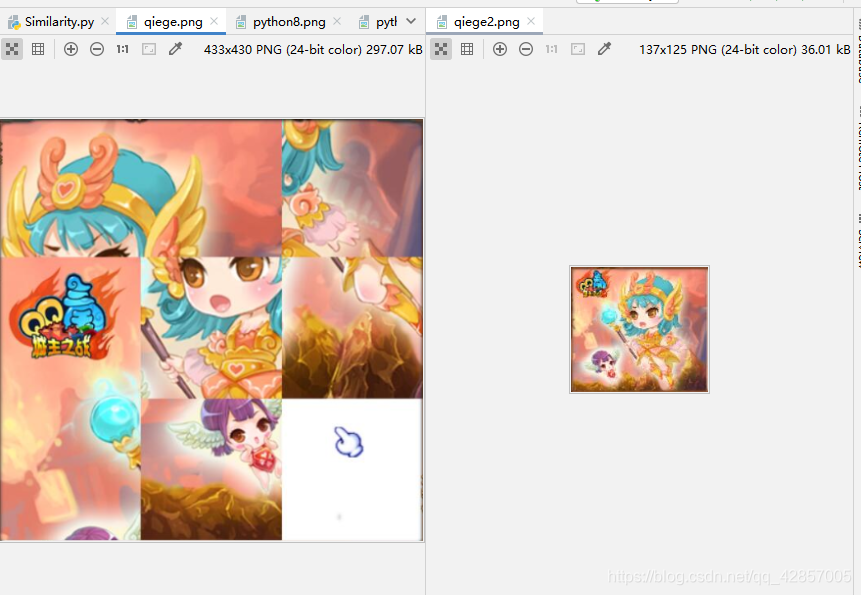Zoom in on qiege2.png image
The image size is (861, 595).
500,49
